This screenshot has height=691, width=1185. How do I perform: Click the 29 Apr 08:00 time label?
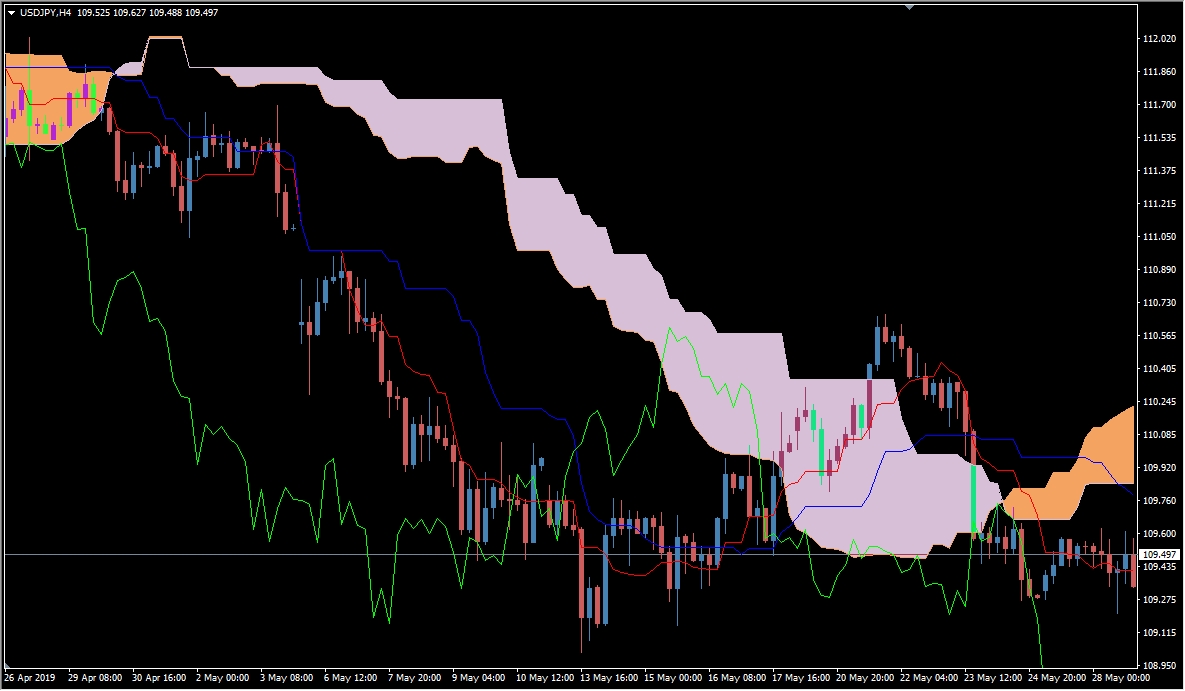95,678
